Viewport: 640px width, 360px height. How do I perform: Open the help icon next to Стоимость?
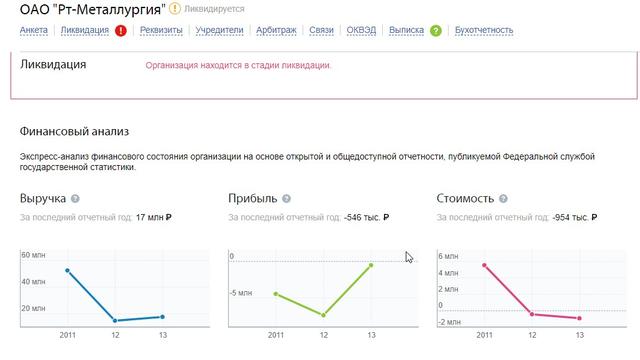pos(503,199)
